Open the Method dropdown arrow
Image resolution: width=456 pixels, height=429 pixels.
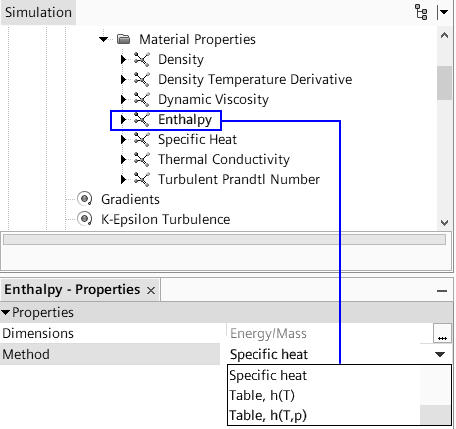440,354
